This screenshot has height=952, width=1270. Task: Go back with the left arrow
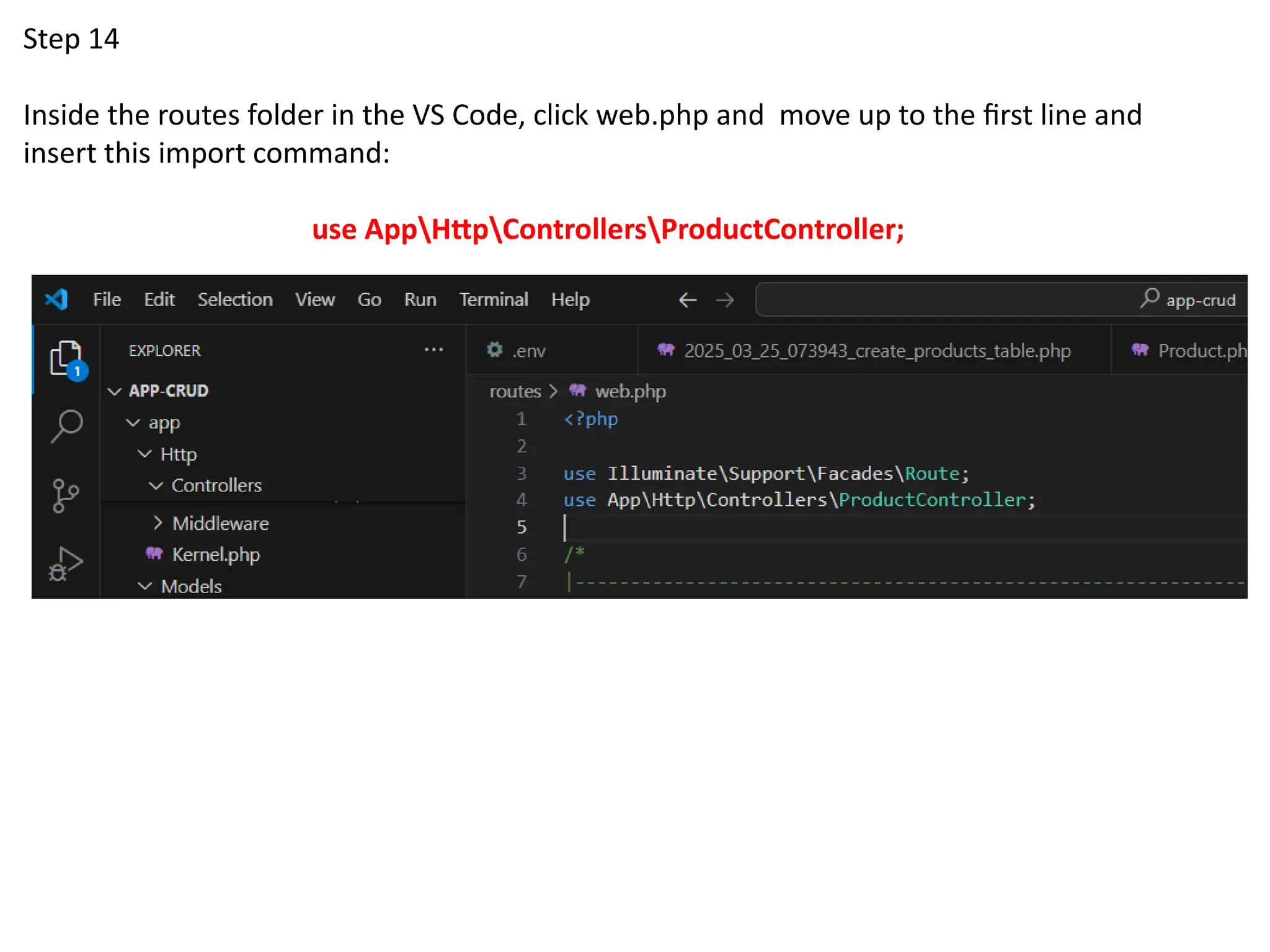[x=688, y=301]
